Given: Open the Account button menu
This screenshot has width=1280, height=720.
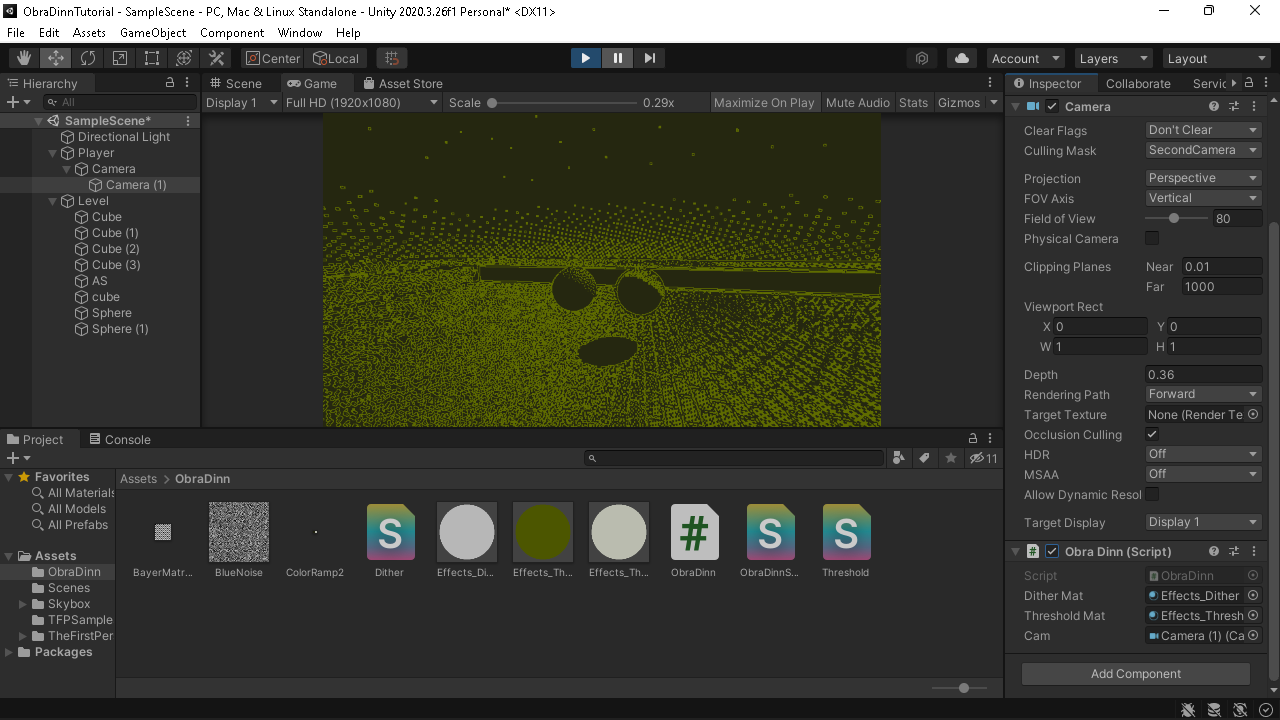Looking at the screenshot, I should [x=1026, y=58].
